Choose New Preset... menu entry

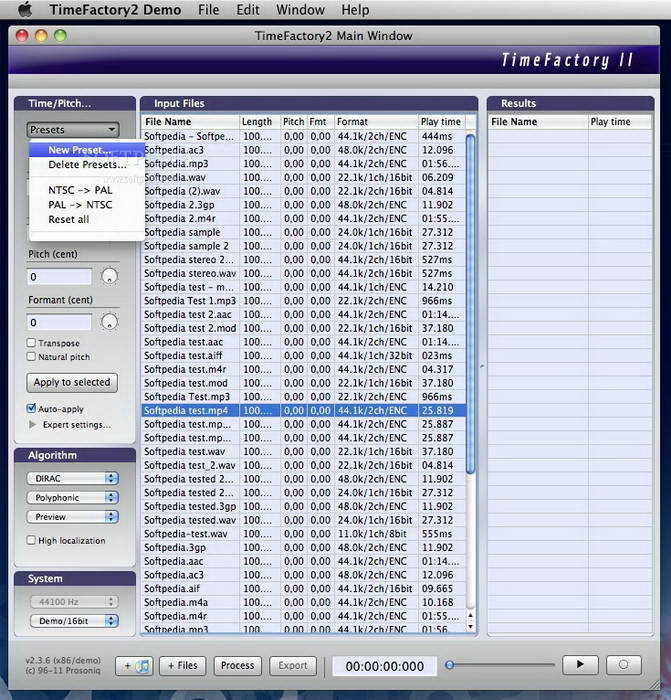coord(87,150)
